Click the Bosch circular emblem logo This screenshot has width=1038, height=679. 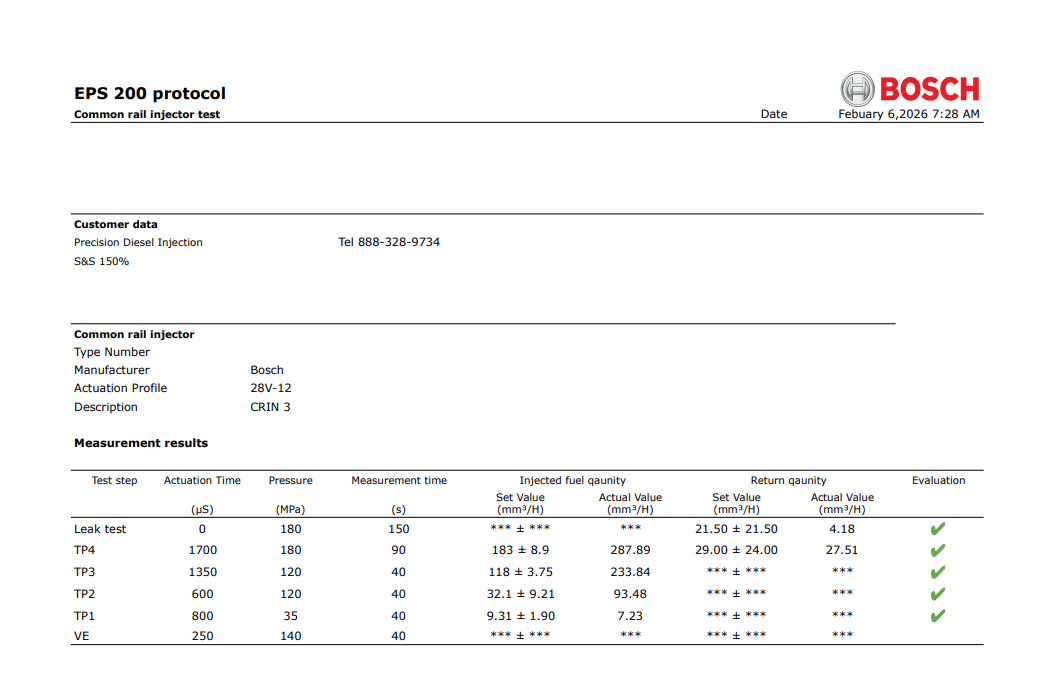point(857,89)
